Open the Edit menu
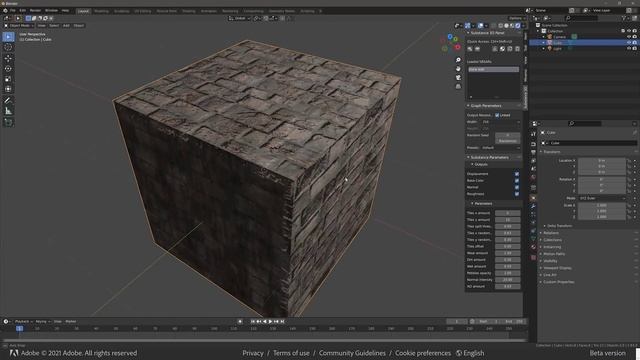640x360 pixels. click(x=22, y=10)
